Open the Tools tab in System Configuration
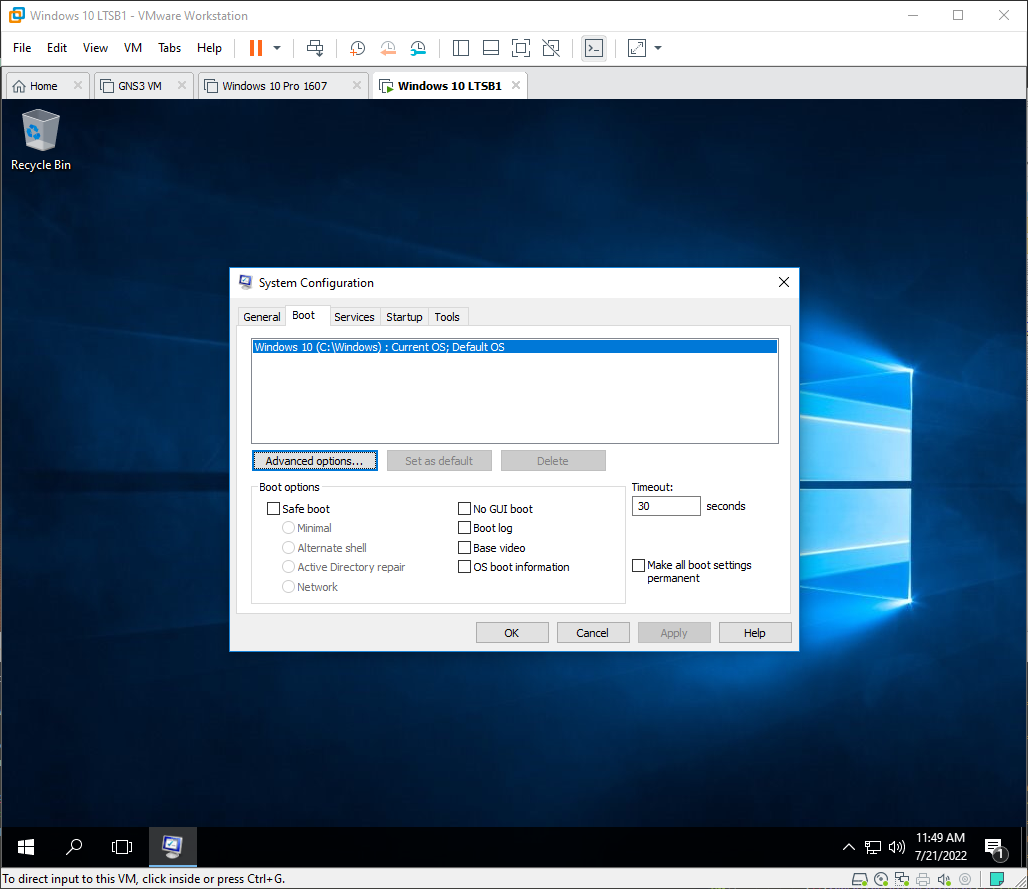Image resolution: width=1028 pixels, height=889 pixels. pyautogui.click(x=447, y=317)
